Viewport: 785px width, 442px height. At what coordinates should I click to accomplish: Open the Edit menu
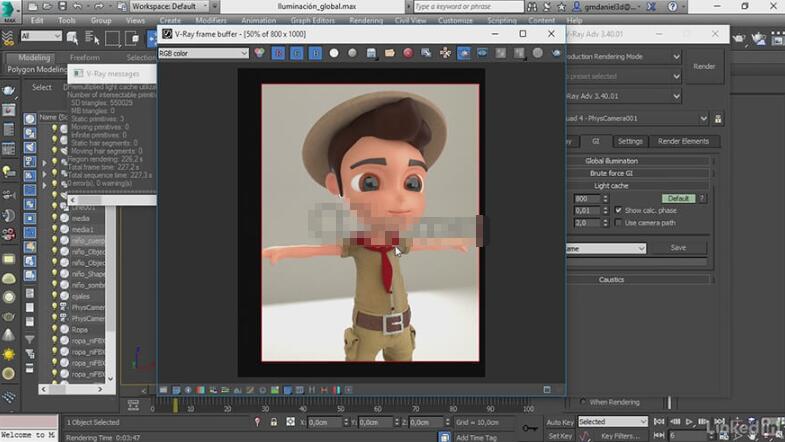37,21
